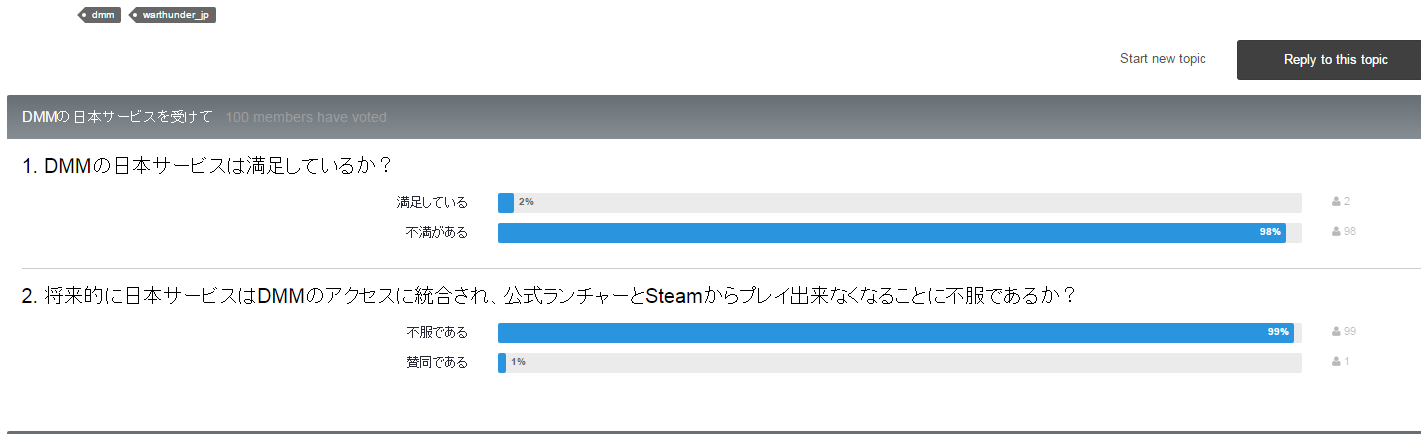Image resolution: width=1421 pixels, height=434 pixels.
Task: Click the voter icon beside count 2
Action: (x=1336, y=202)
